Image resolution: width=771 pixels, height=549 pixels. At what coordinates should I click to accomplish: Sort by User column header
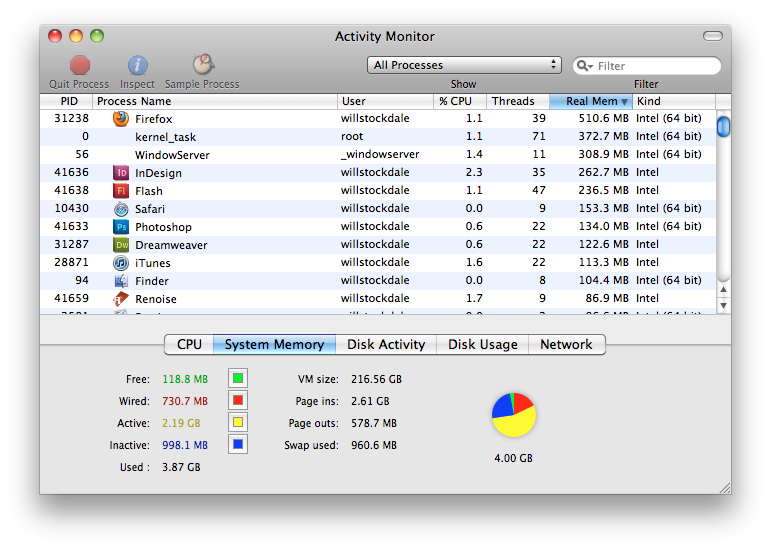point(386,101)
